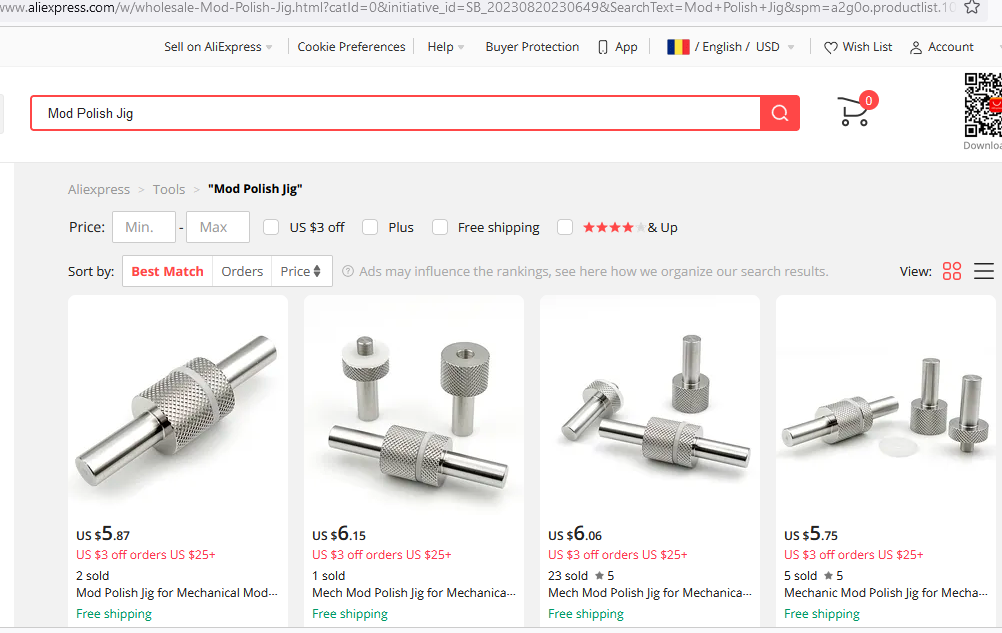This screenshot has height=633, width=1002.
Task: Open the Account profile icon
Action: [916, 47]
